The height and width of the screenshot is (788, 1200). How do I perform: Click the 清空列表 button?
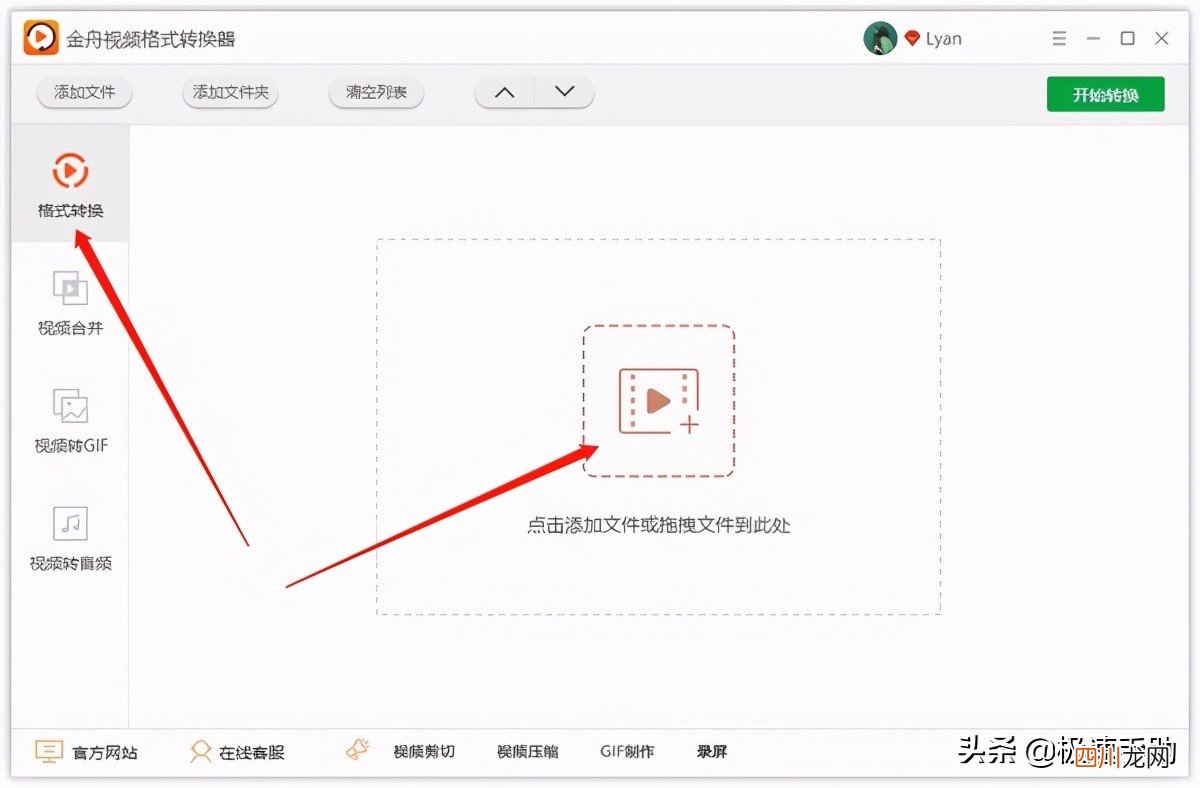(x=377, y=93)
